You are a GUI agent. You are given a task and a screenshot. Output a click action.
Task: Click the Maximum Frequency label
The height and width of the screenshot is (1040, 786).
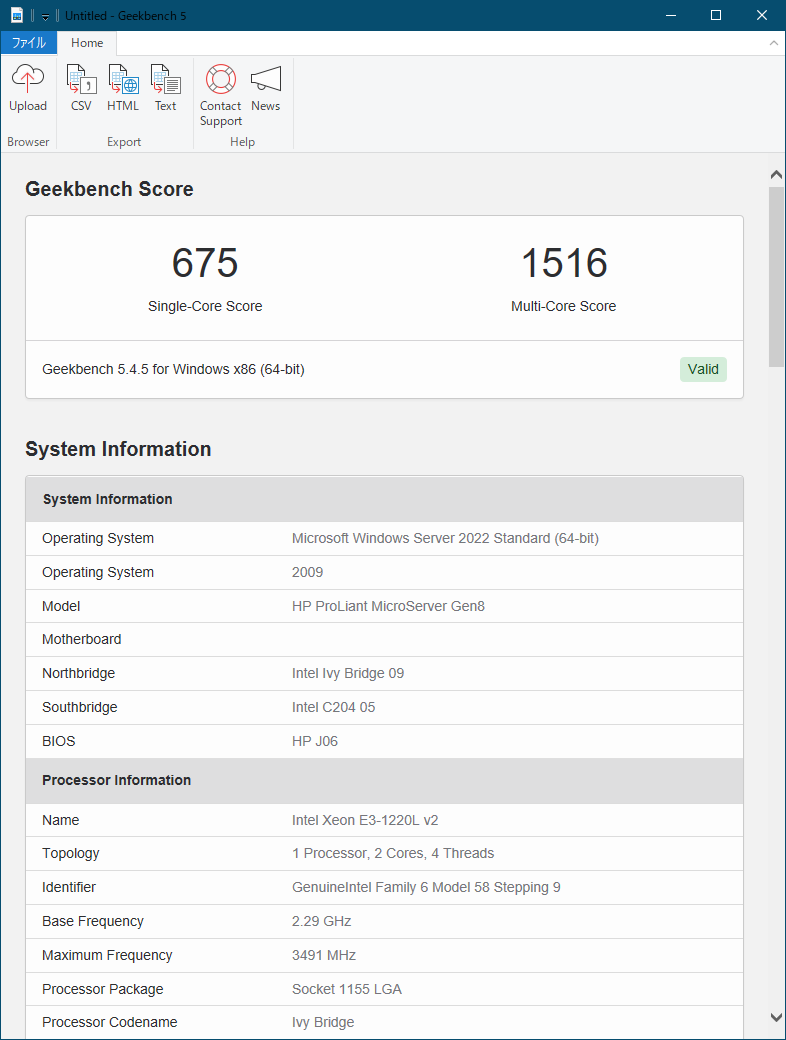point(107,955)
